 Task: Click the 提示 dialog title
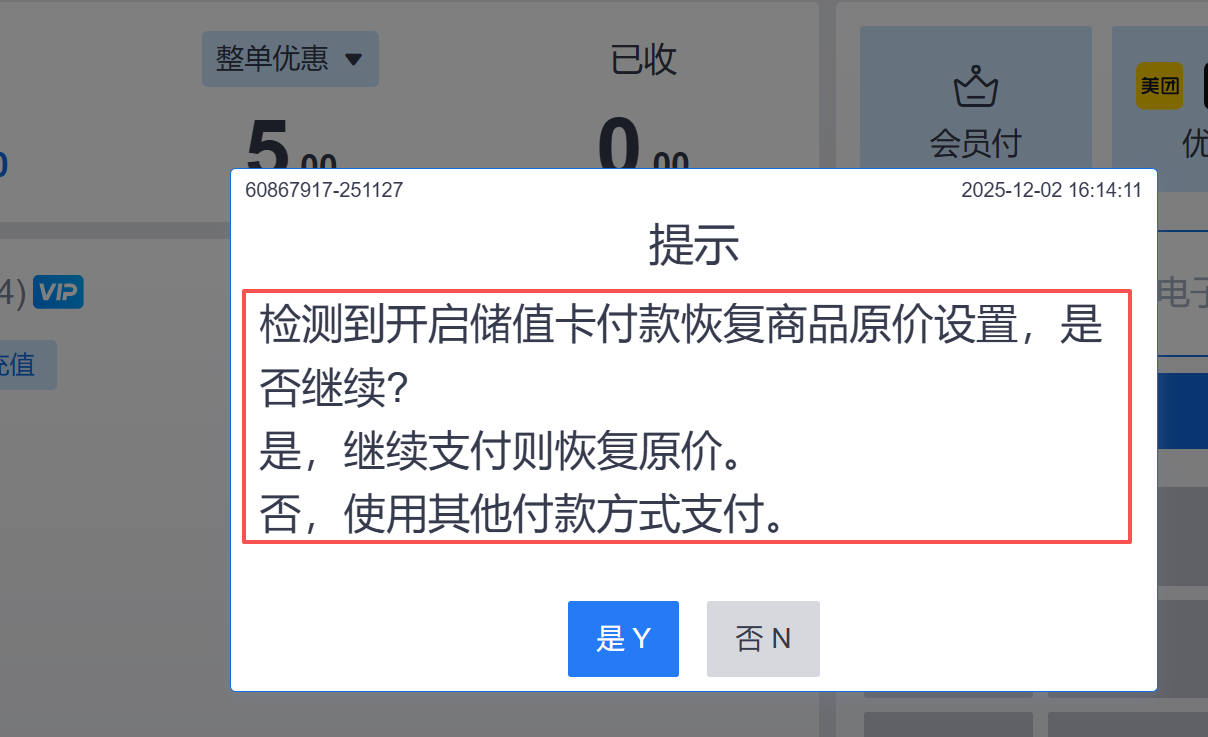coord(694,244)
